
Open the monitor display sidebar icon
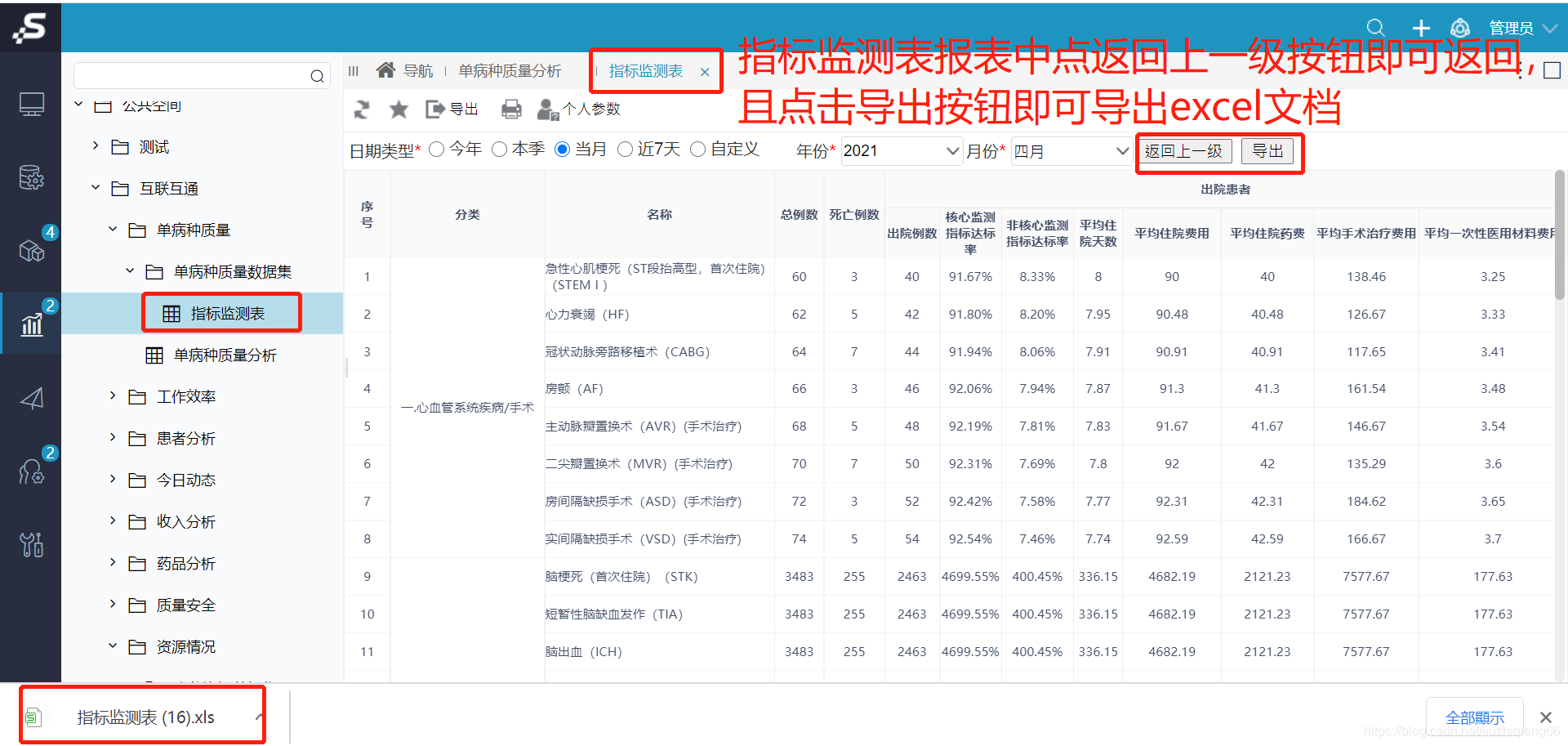point(31,104)
